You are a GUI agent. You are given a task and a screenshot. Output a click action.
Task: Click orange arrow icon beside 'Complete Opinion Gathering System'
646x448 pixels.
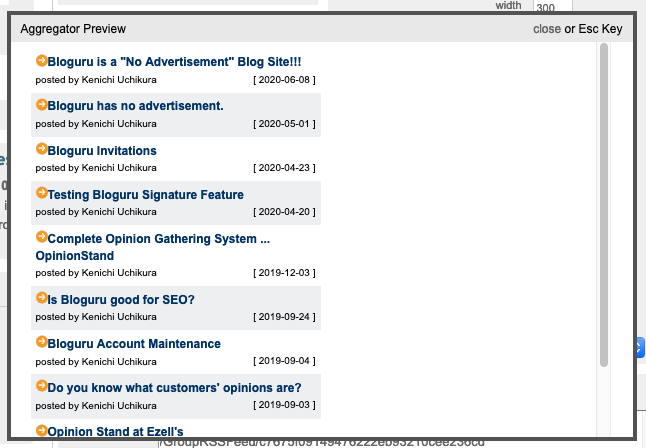(42, 237)
